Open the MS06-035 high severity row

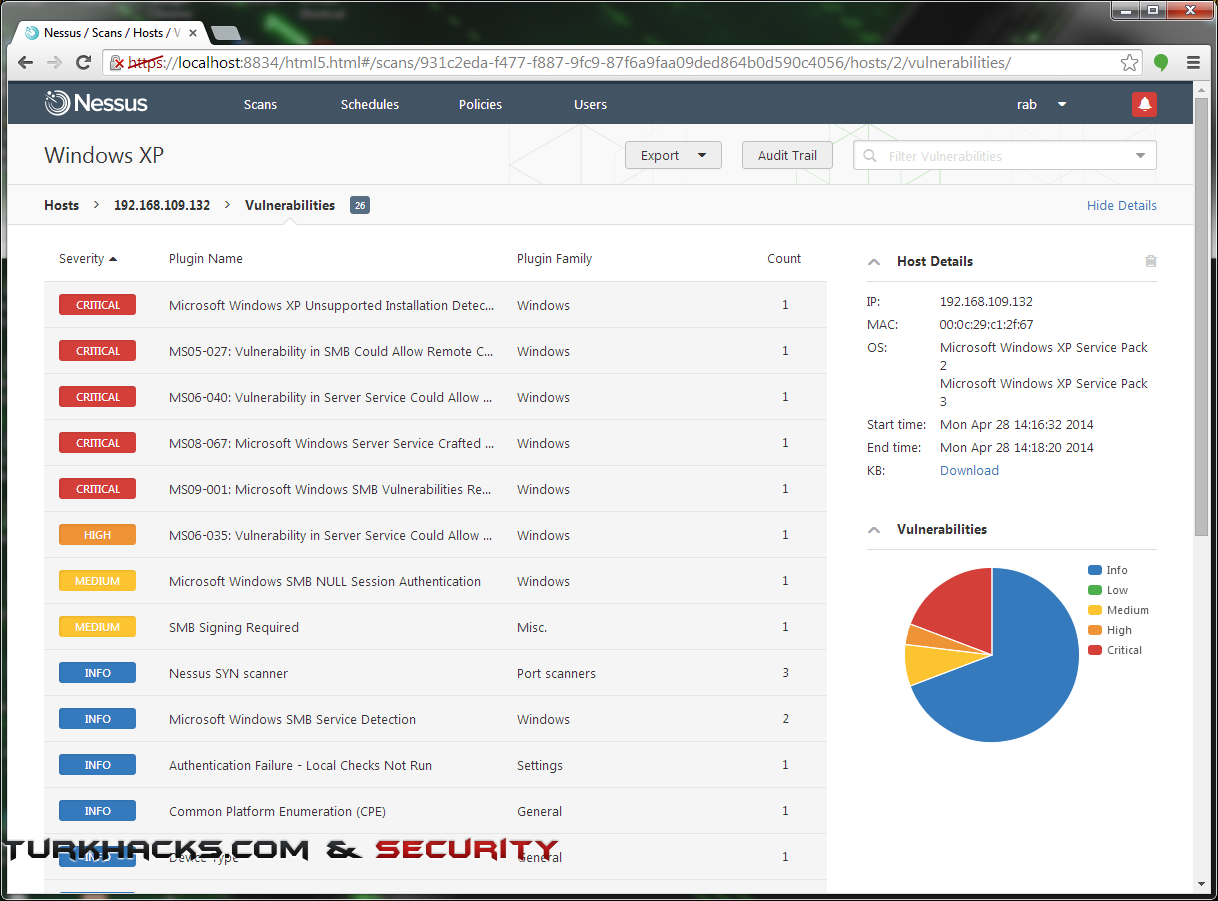tap(435, 535)
